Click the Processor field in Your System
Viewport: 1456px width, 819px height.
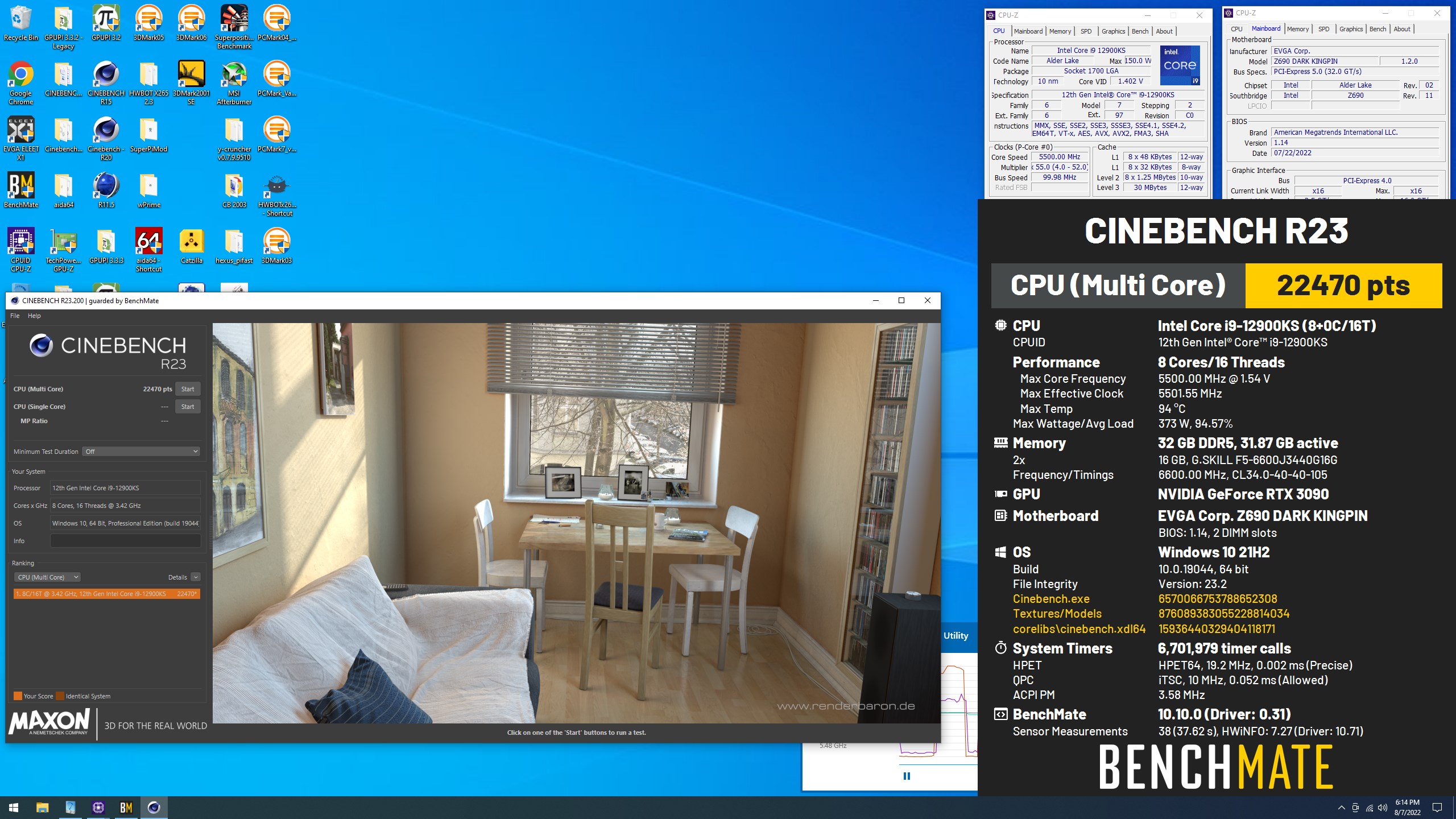coord(125,488)
